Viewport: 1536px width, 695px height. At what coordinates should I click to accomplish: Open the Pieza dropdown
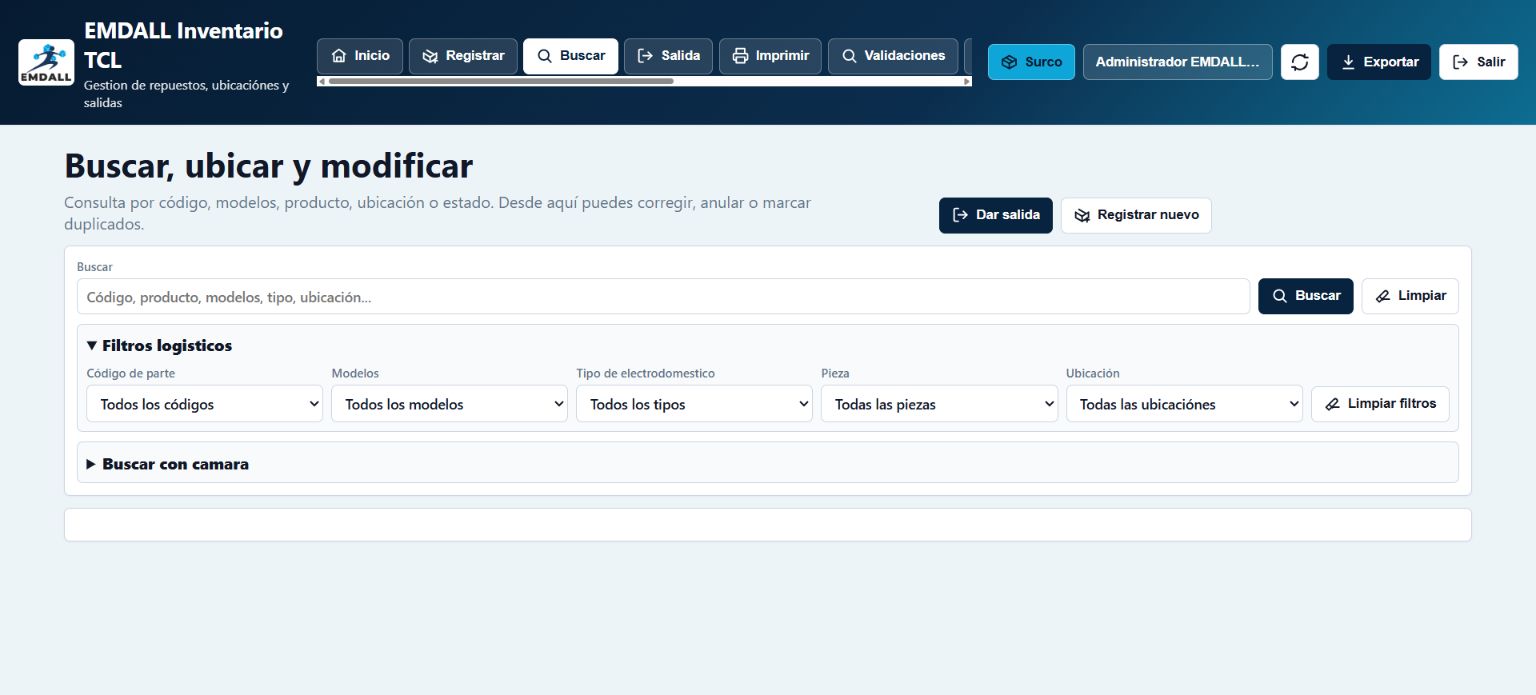tap(939, 404)
